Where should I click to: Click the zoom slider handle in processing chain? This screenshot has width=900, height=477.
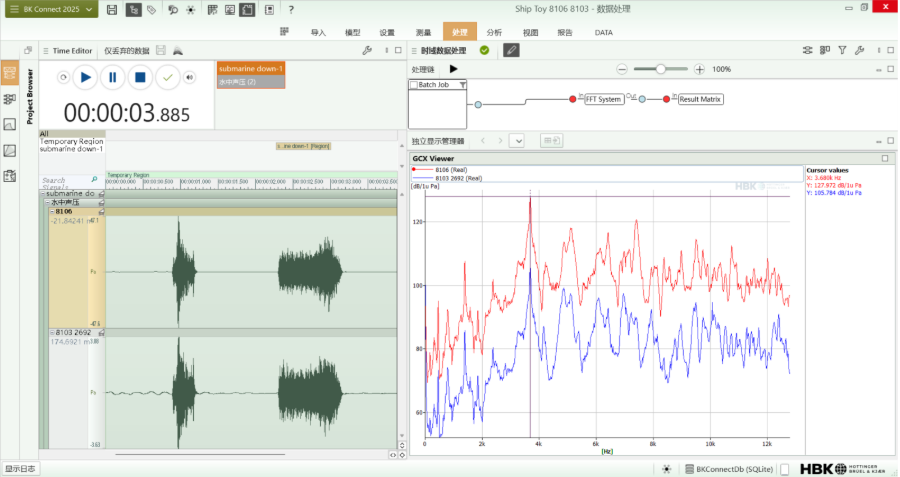[659, 69]
